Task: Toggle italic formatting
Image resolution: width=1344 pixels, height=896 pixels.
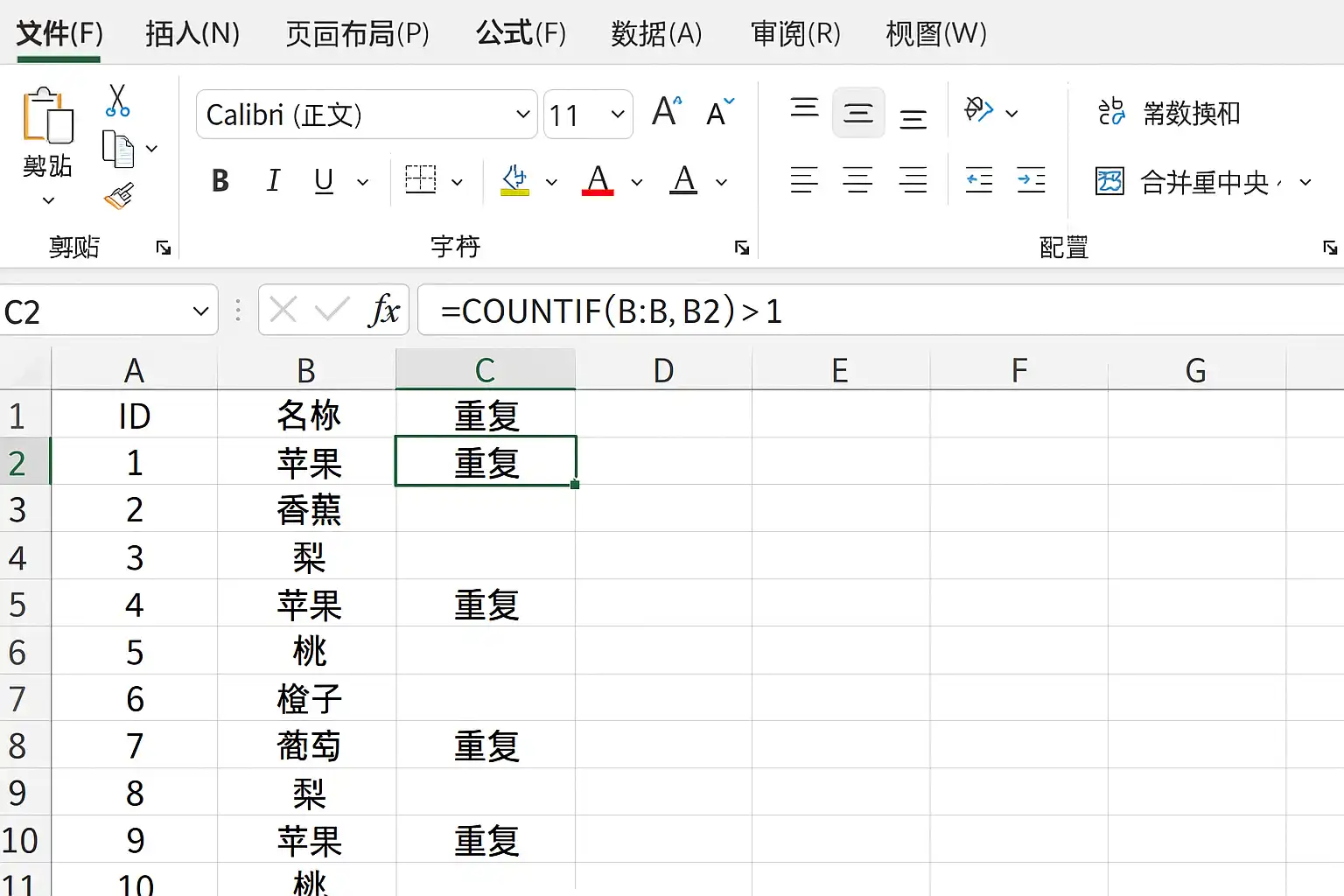Action: [x=273, y=180]
